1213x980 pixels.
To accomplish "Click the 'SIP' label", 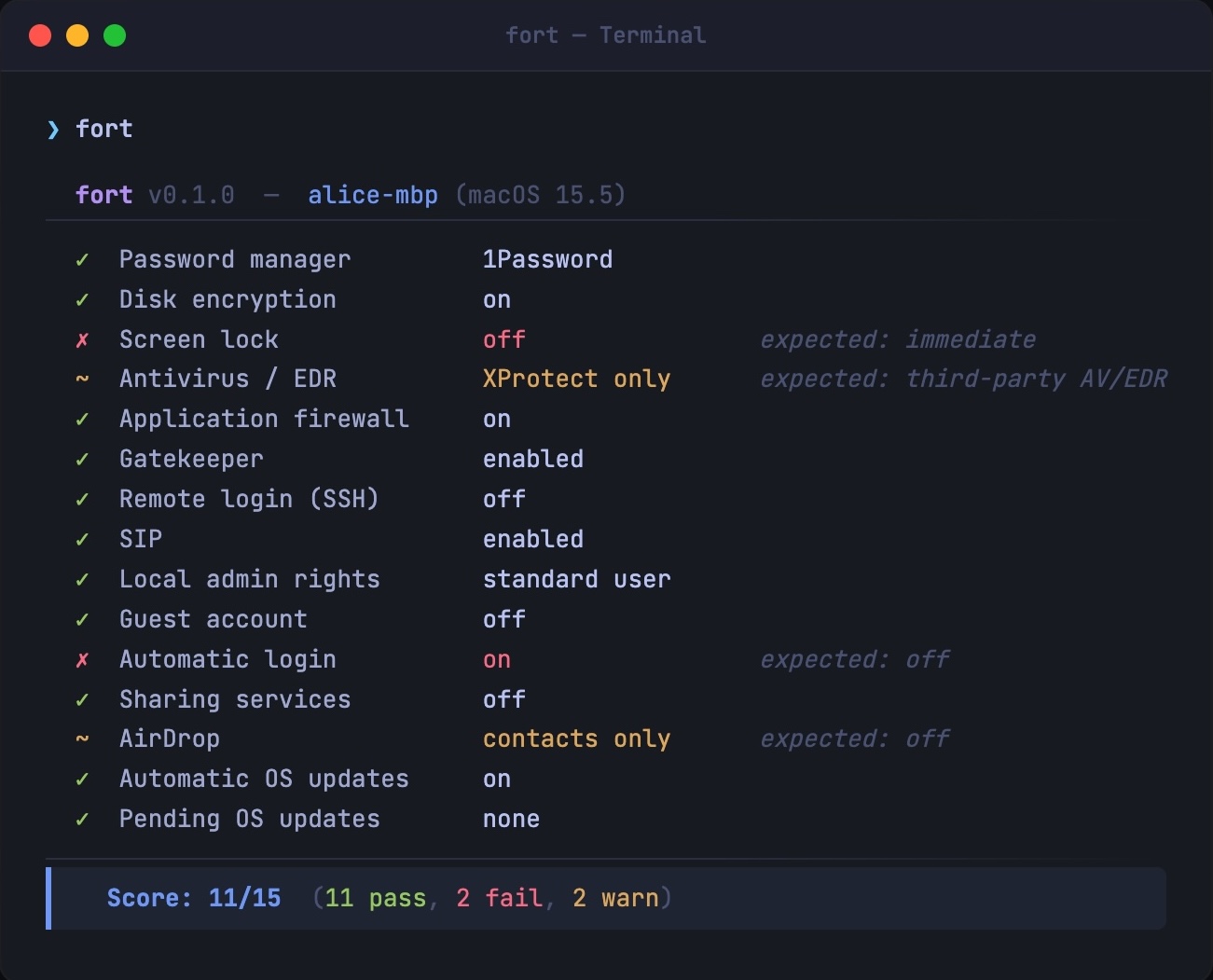I will (x=141, y=539).
